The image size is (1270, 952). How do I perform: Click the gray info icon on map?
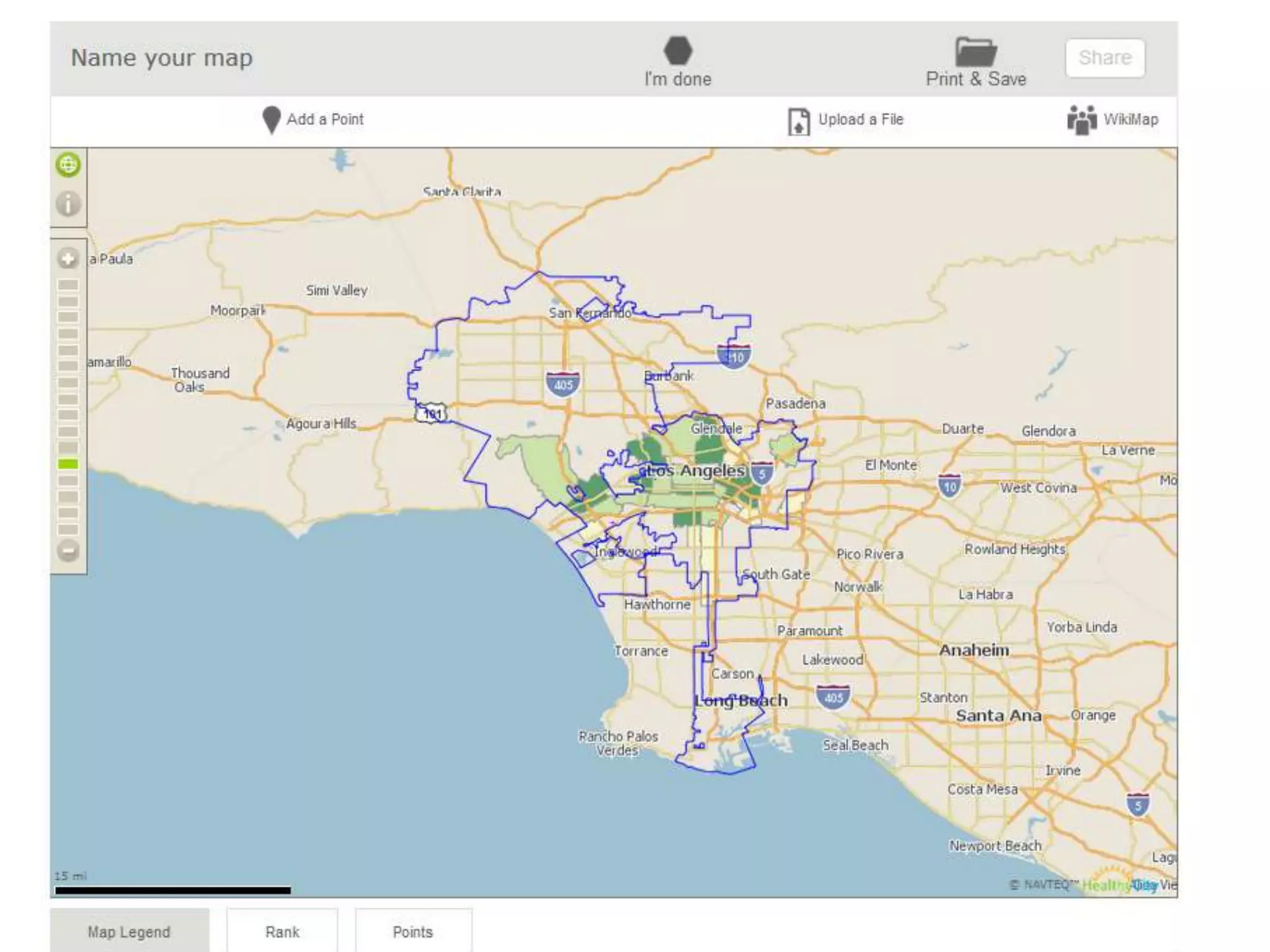[x=68, y=203]
